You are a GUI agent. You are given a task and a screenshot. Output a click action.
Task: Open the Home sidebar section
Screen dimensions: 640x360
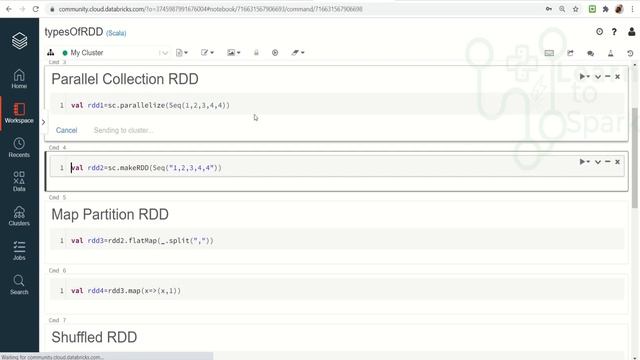point(19,79)
